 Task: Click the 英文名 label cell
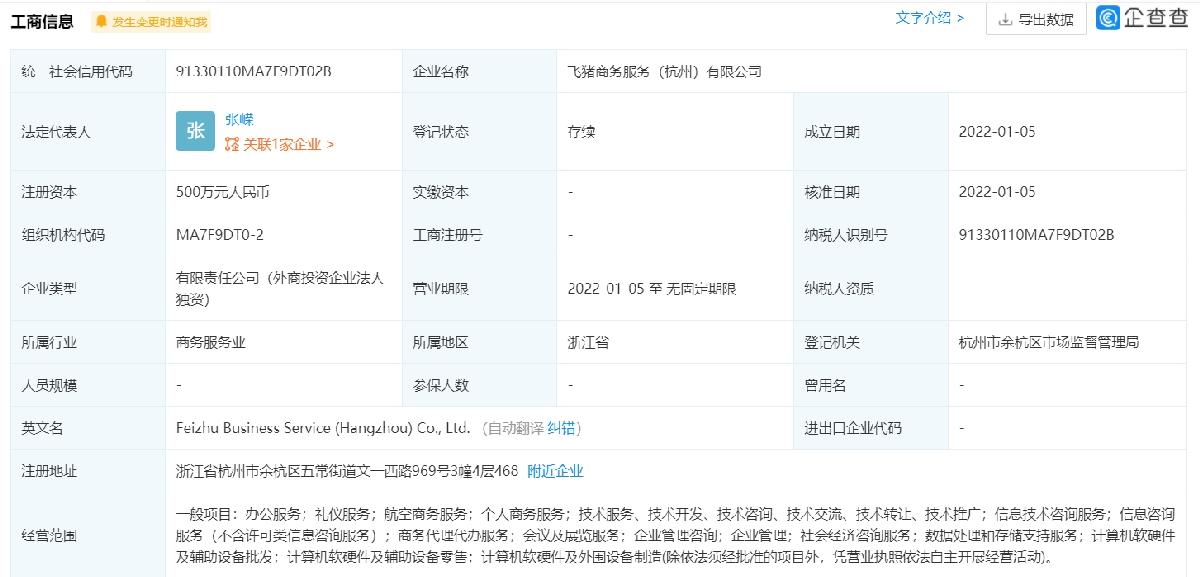tap(88, 428)
